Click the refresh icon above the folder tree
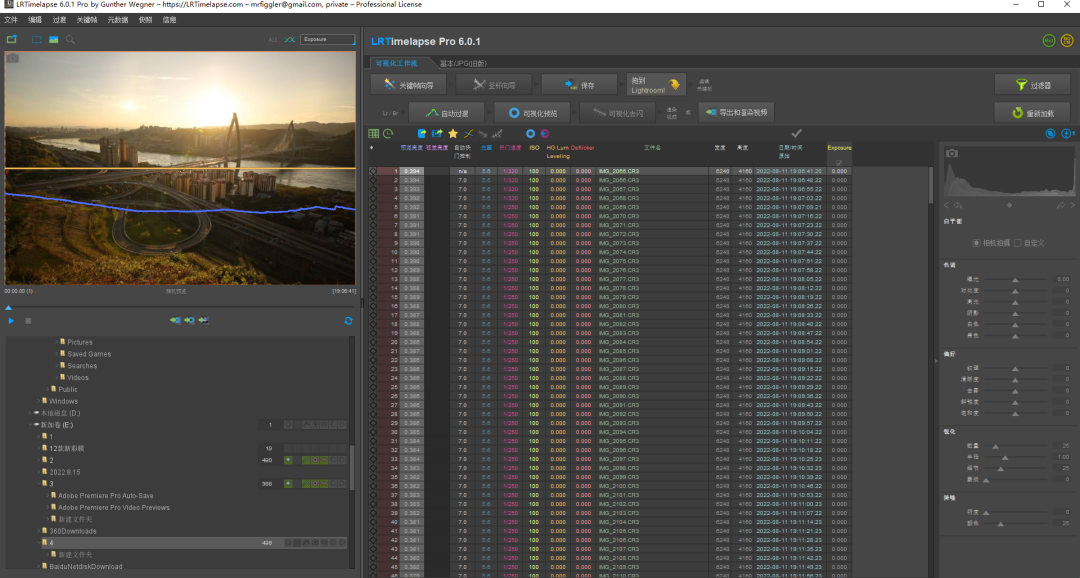The image size is (1080, 578). [348, 321]
